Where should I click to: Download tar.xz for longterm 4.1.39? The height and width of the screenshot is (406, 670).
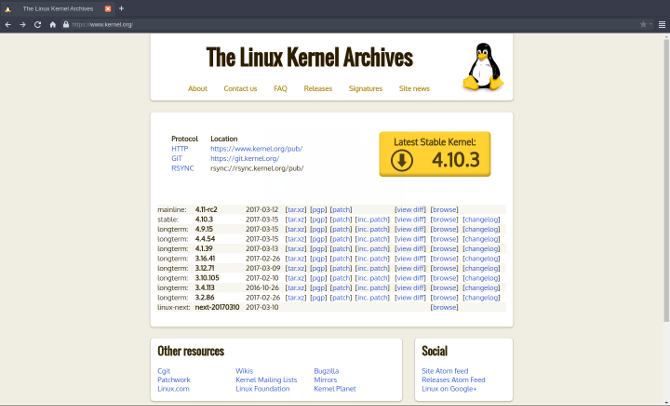coord(296,249)
